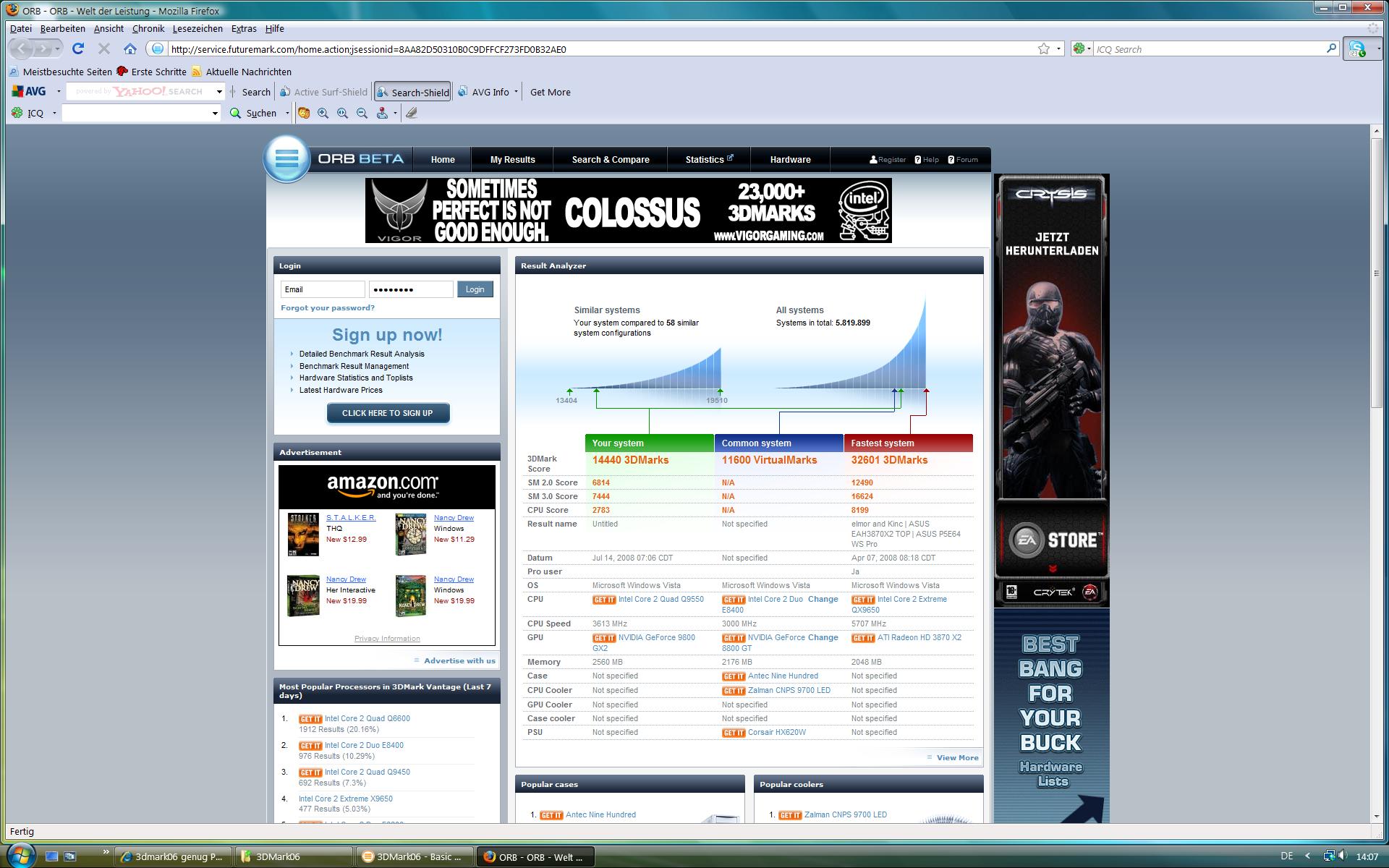This screenshot has height=868, width=1389.
Task: Open the Search & Compare tab
Action: 610,159
